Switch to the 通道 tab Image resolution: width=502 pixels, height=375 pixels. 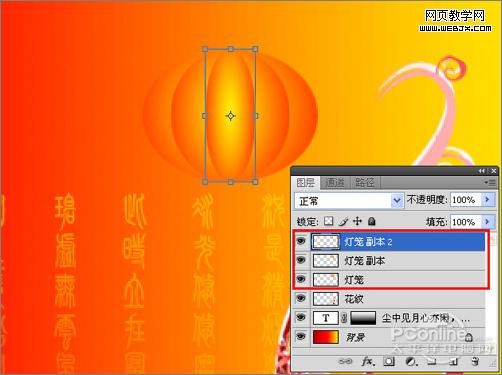(x=335, y=183)
